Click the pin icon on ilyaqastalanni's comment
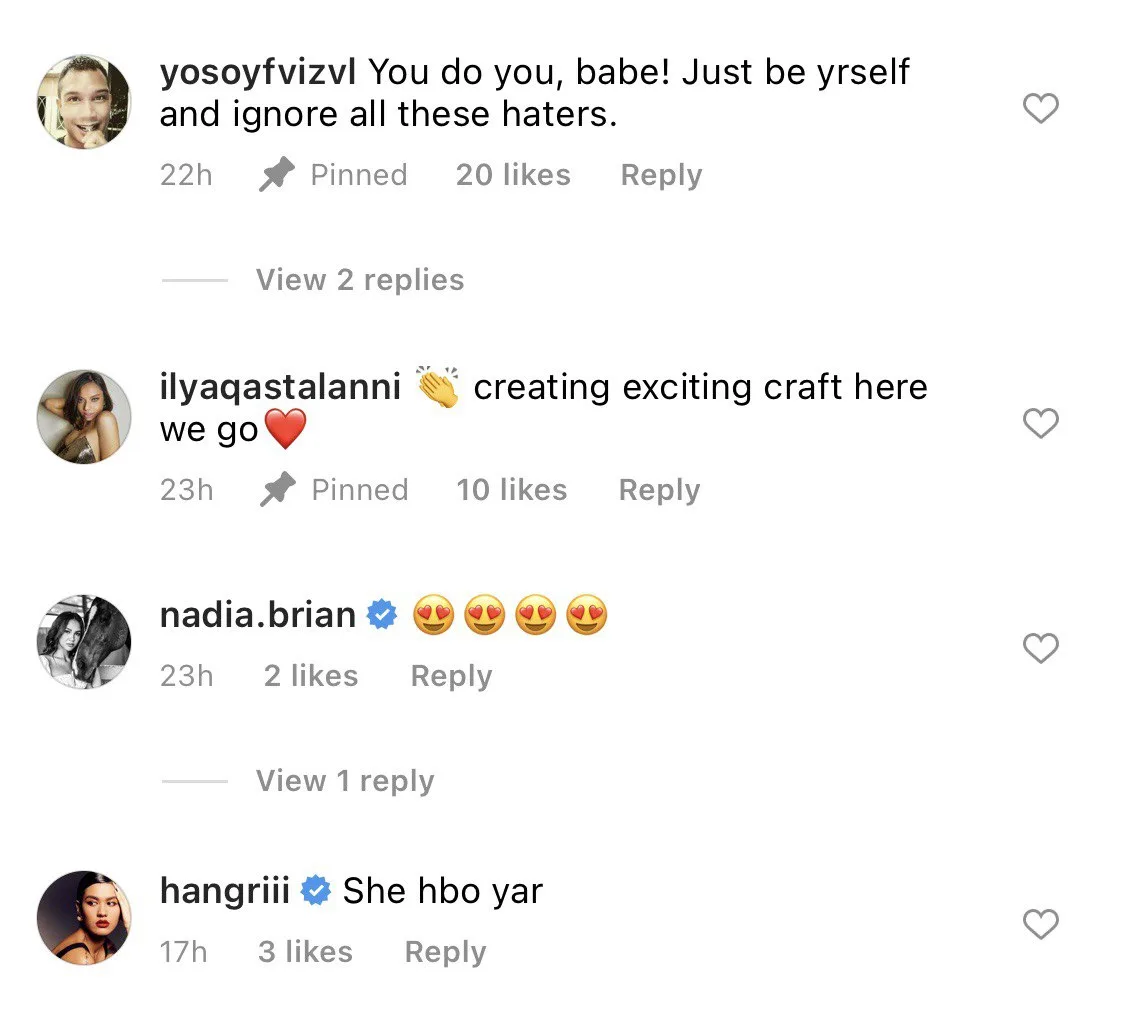 click(x=277, y=491)
